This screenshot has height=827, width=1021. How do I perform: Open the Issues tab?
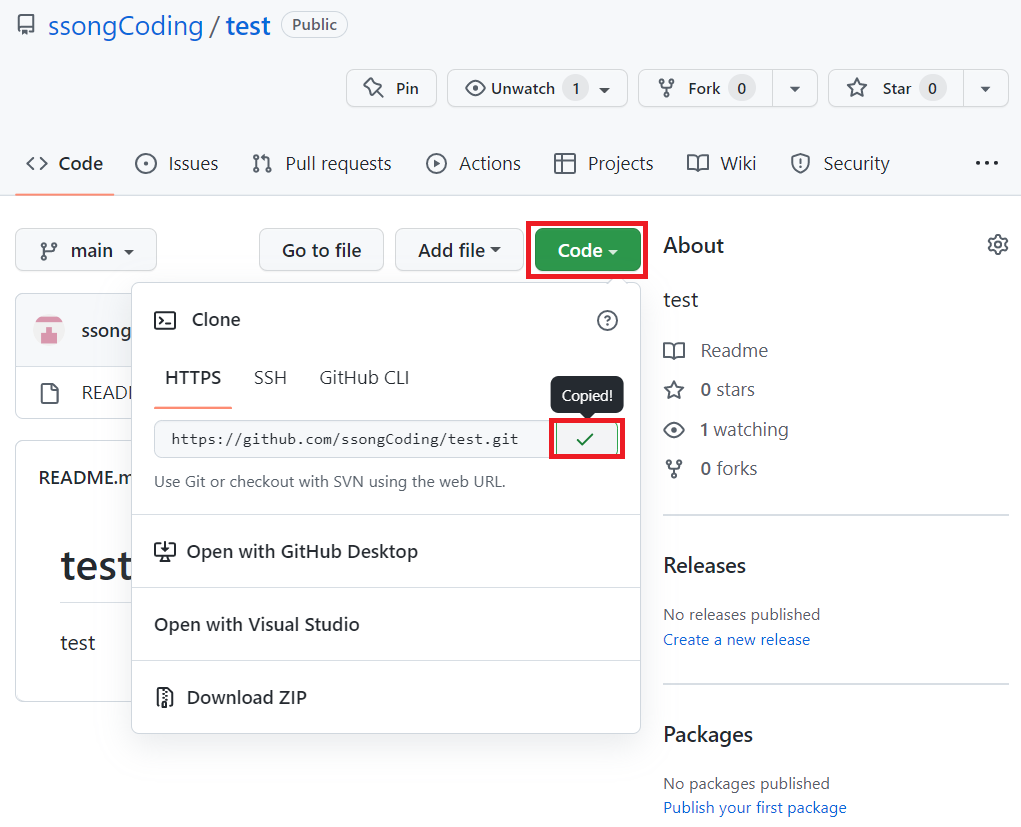pos(176,163)
